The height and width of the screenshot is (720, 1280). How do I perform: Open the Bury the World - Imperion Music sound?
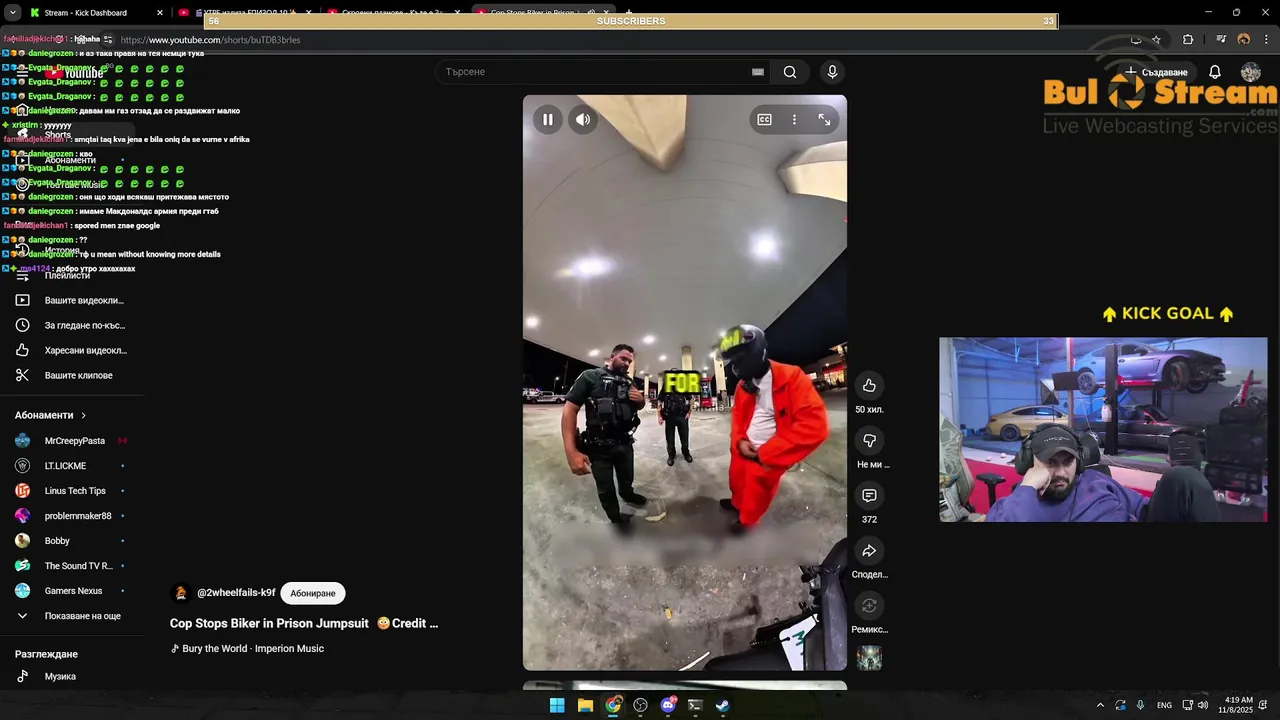click(x=253, y=649)
